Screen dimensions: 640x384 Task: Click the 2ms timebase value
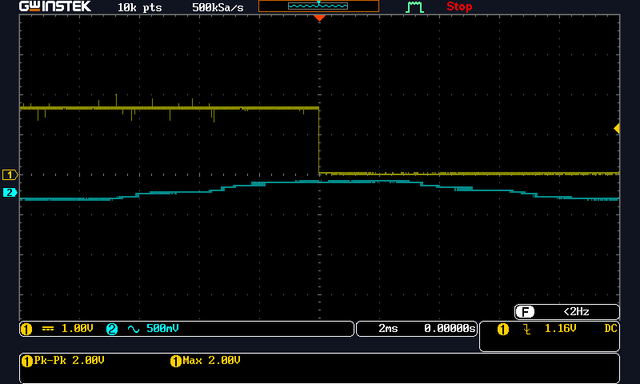(388, 329)
